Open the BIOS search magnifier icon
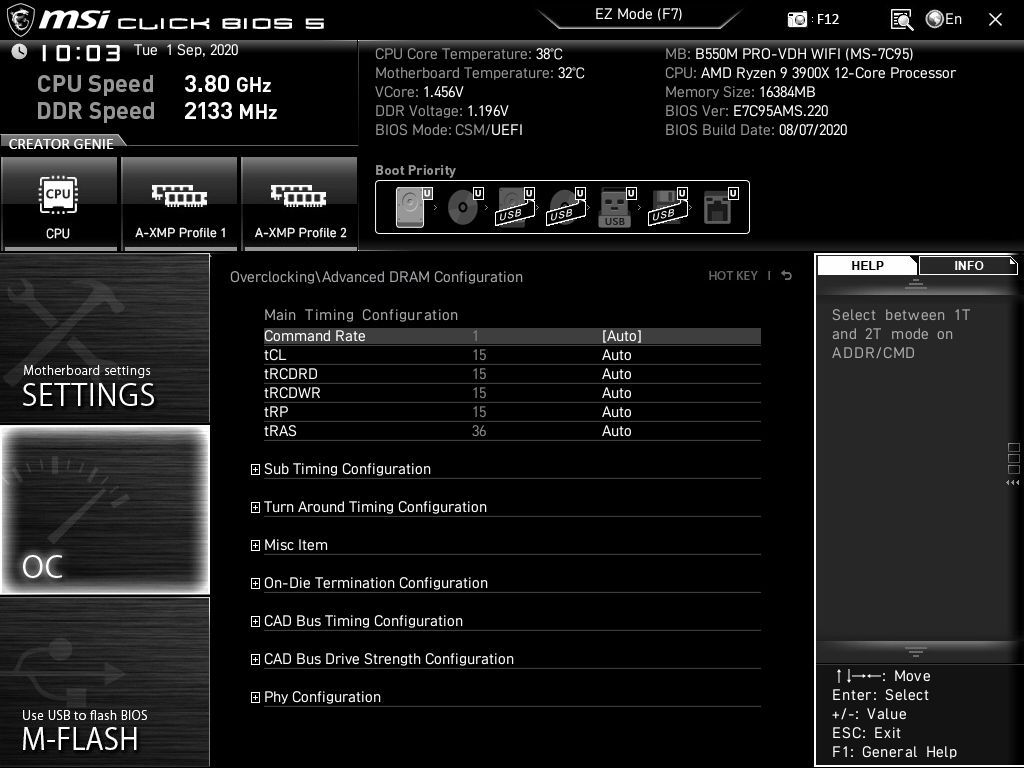 (x=902, y=20)
